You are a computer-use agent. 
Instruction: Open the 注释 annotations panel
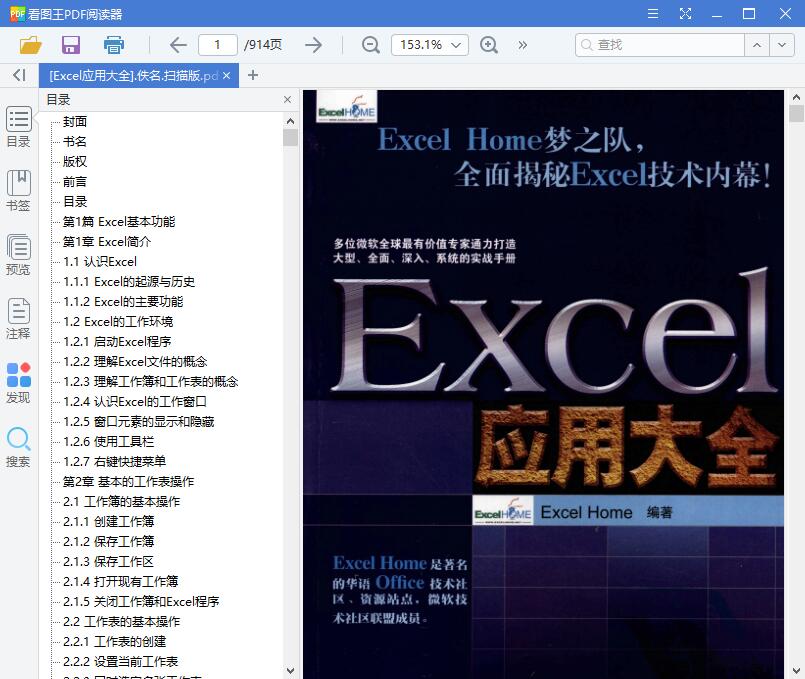[x=18, y=319]
